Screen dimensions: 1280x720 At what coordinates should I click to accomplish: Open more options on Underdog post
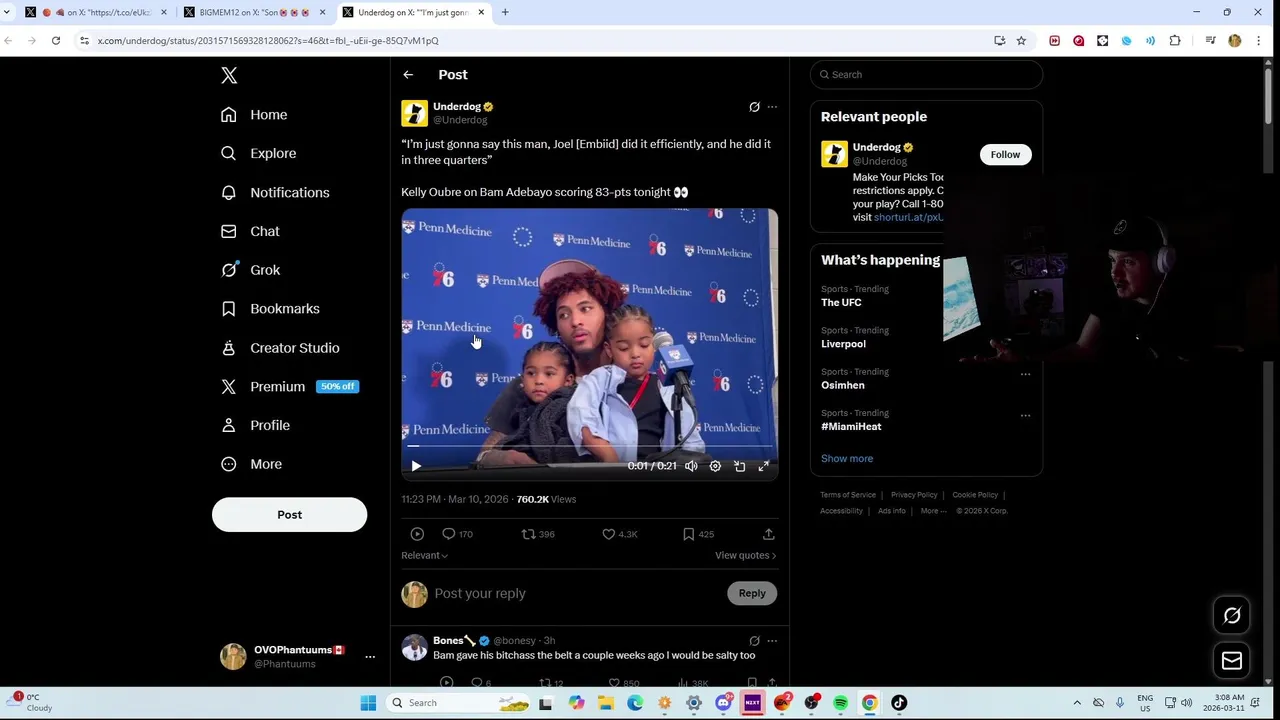pyautogui.click(x=772, y=107)
